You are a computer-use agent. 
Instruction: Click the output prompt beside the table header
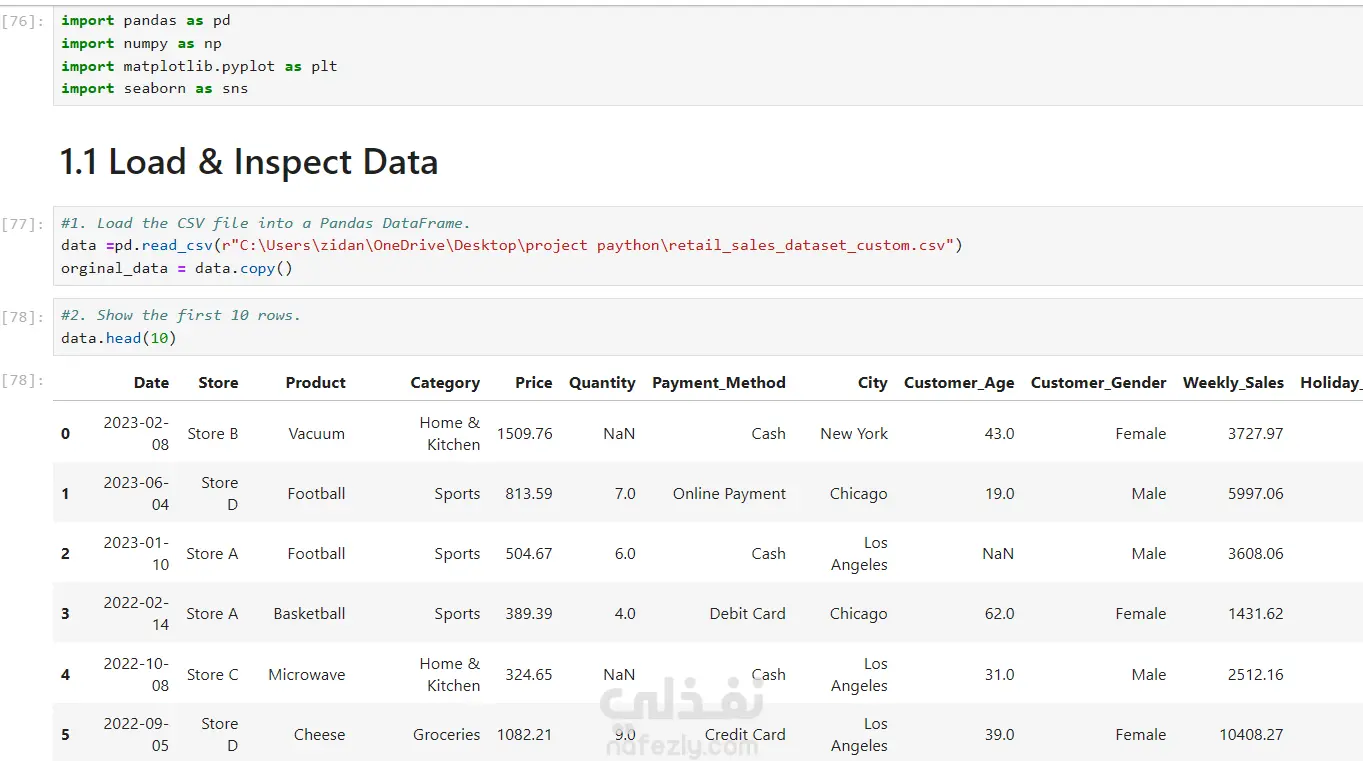[x=24, y=380]
